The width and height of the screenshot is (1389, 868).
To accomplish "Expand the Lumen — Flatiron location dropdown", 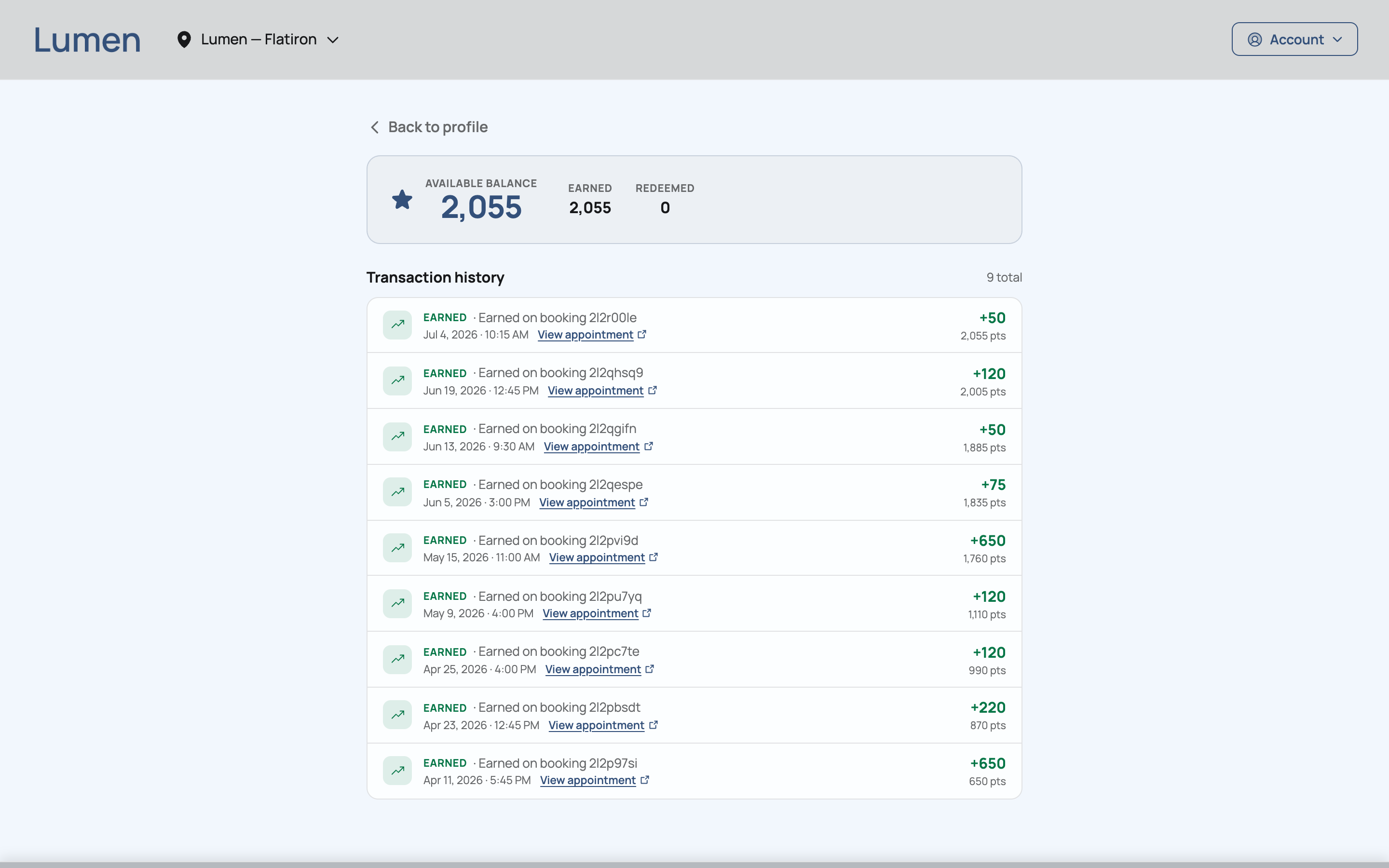I will (x=259, y=40).
